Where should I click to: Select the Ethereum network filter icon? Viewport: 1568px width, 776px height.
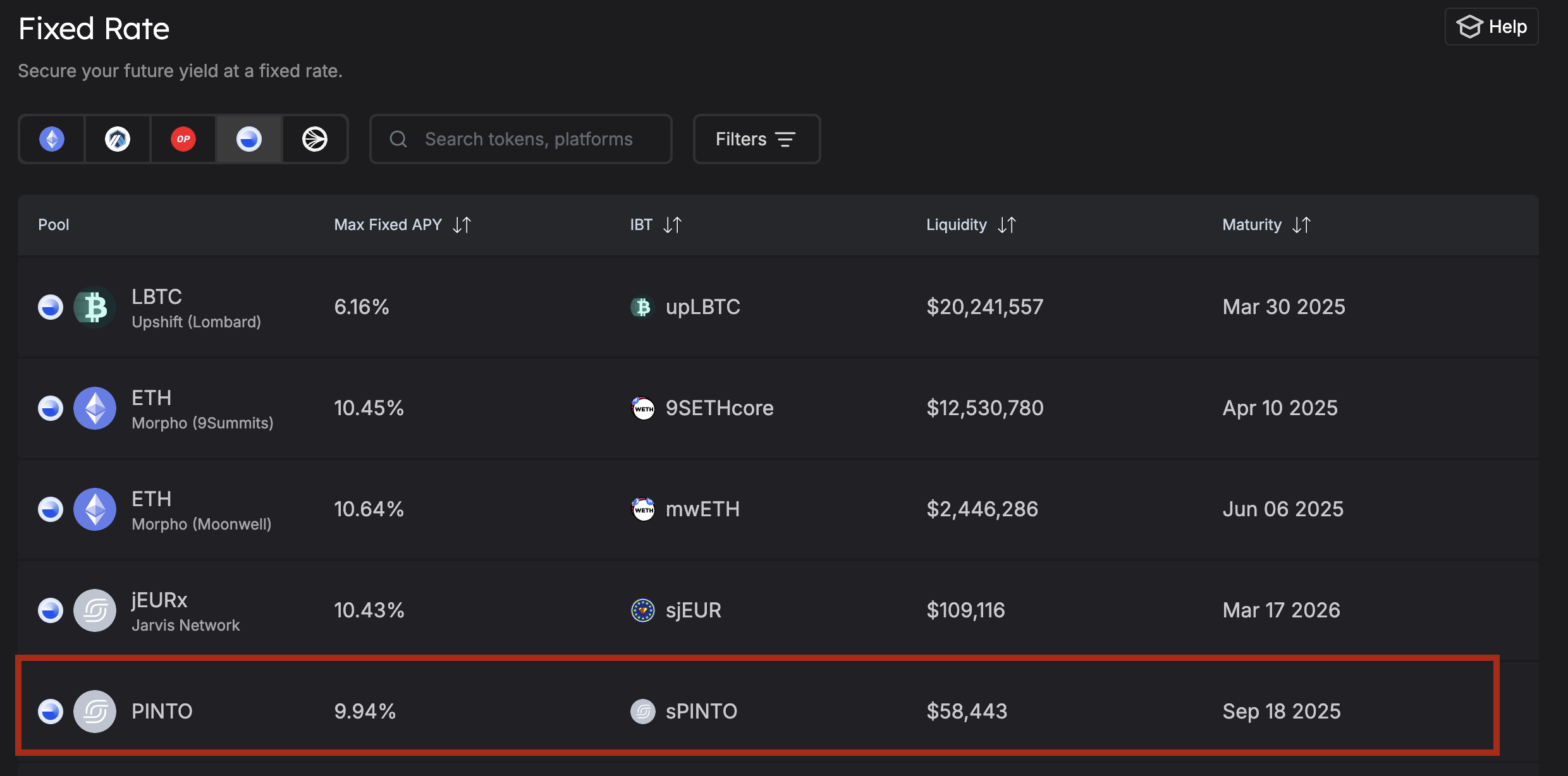52,139
